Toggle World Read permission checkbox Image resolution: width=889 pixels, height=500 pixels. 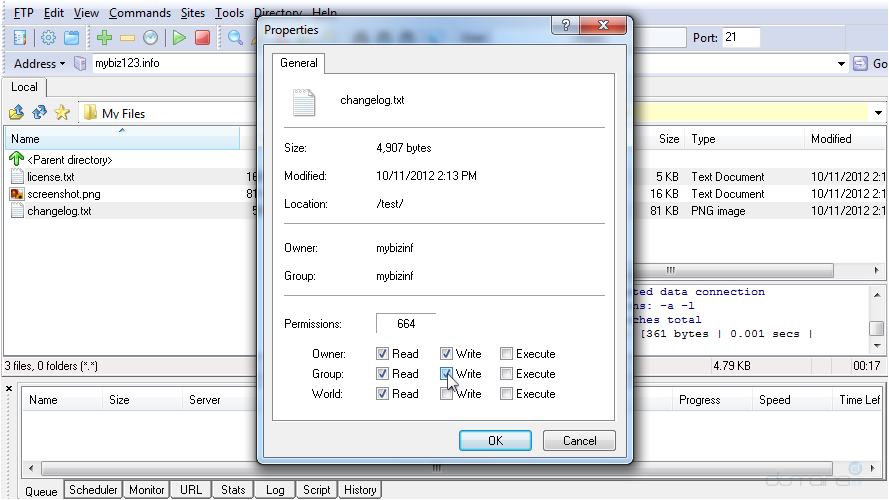click(x=382, y=393)
